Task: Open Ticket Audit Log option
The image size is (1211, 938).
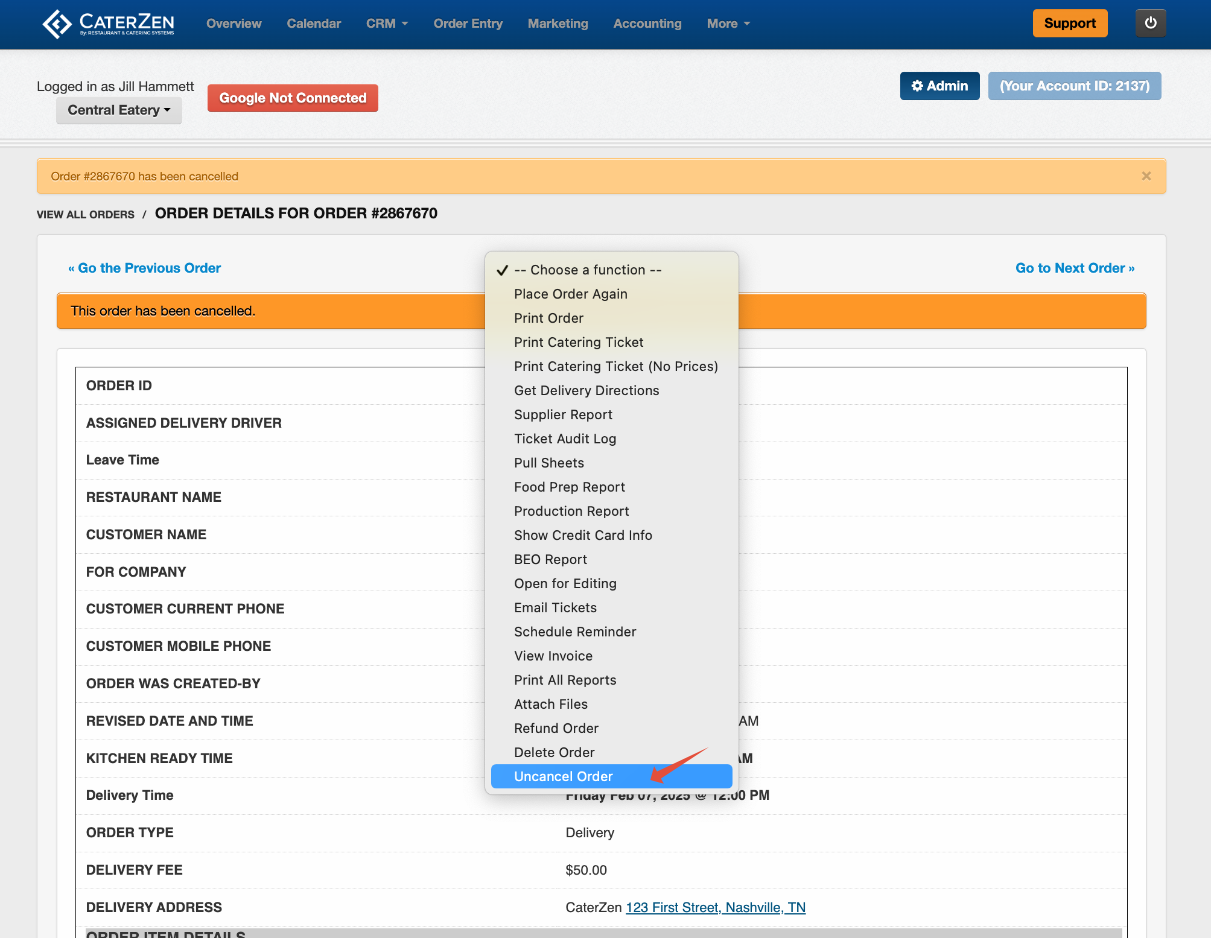Action: [611, 439]
